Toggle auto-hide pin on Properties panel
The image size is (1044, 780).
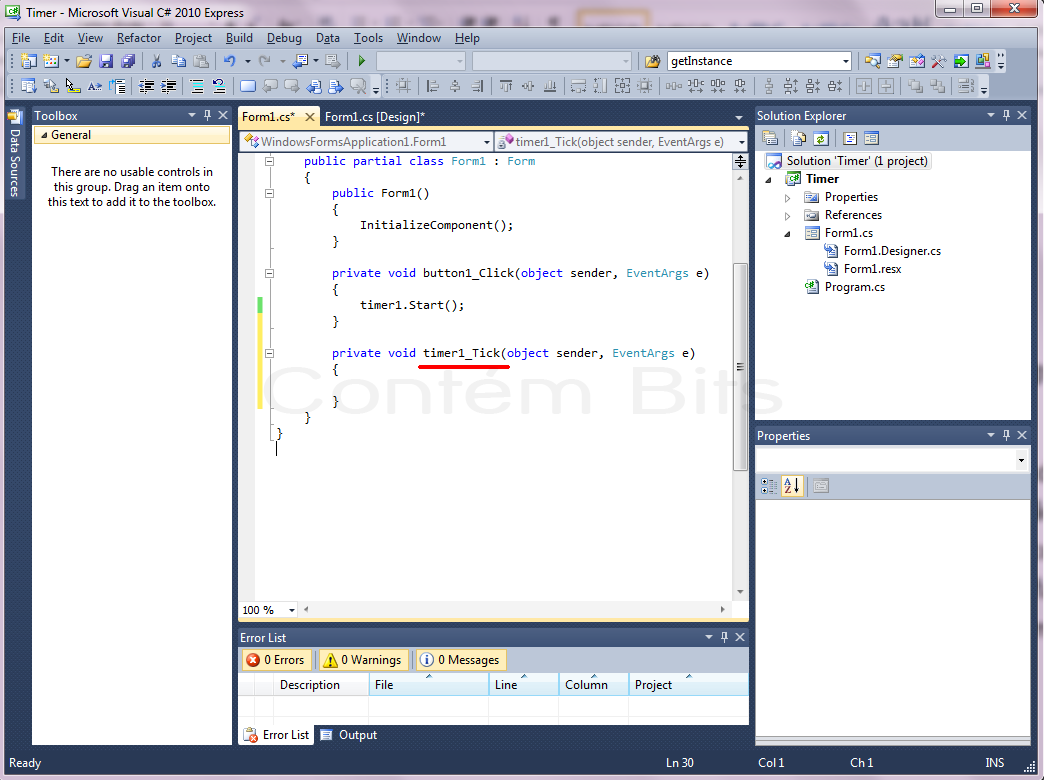click(x=1006, y=435)
